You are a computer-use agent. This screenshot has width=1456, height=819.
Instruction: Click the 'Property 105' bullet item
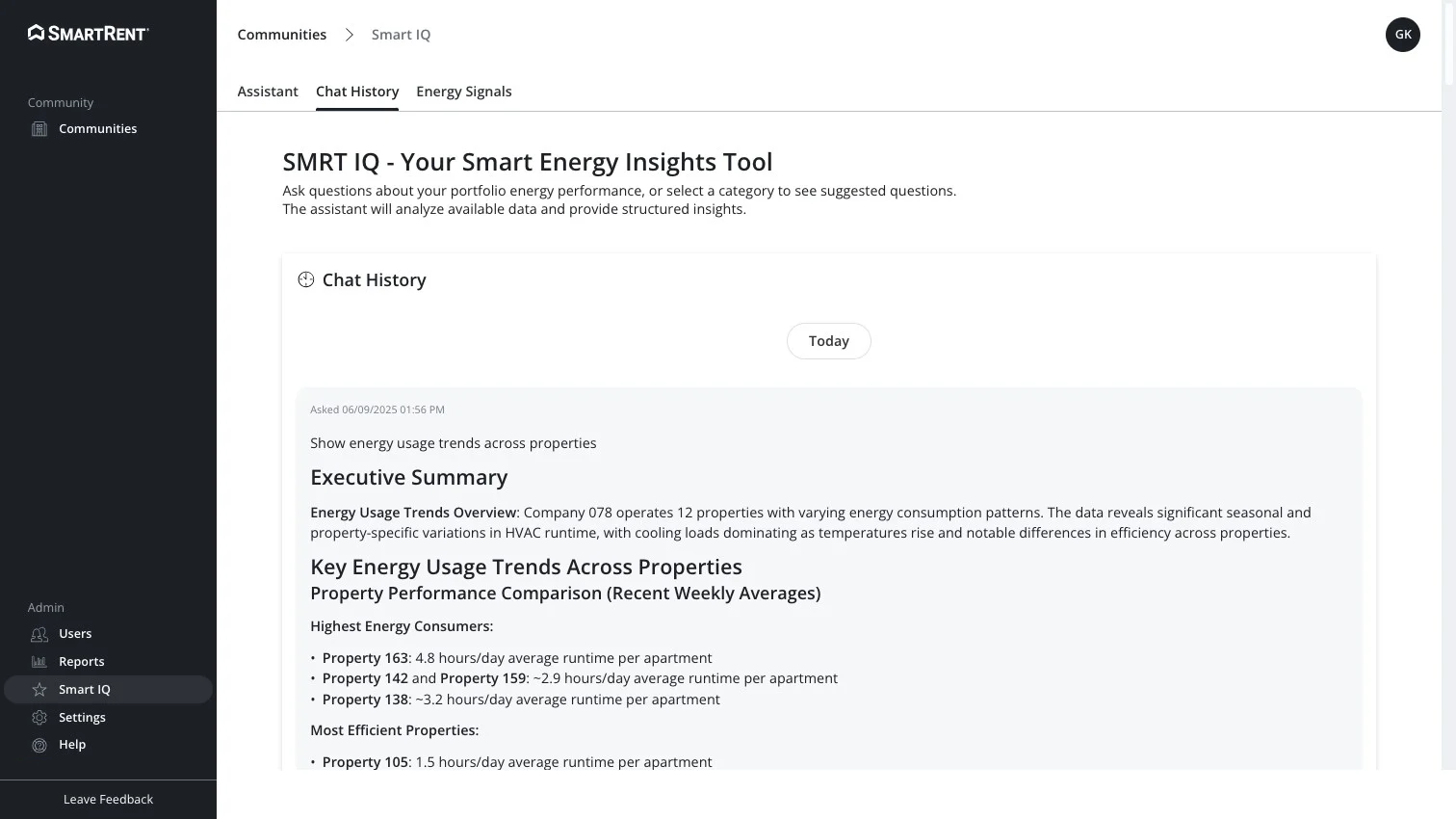pos(517,762)
